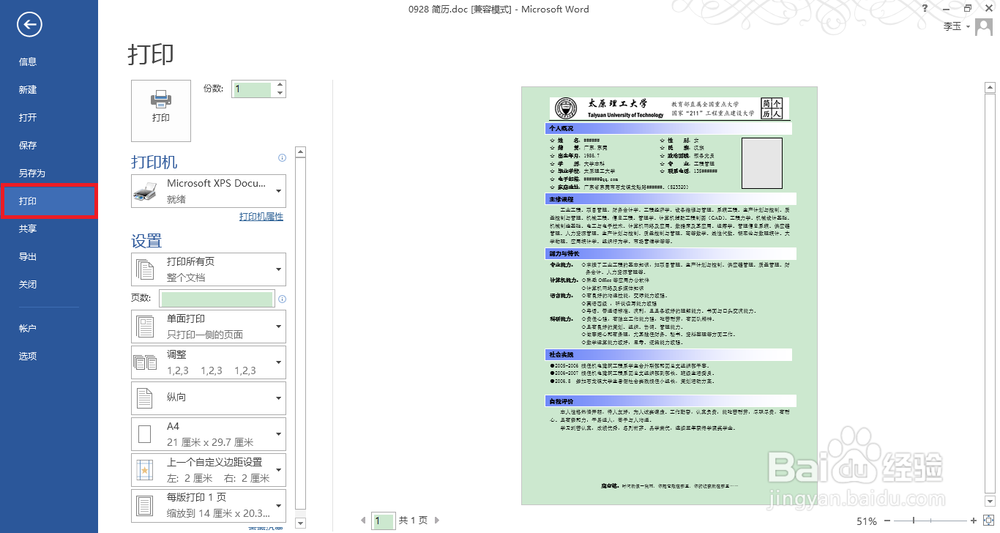Open the A4 paper size dropdown
Image resolution: width=1000 pixels, height=533 pixels.
pos(209,434)
